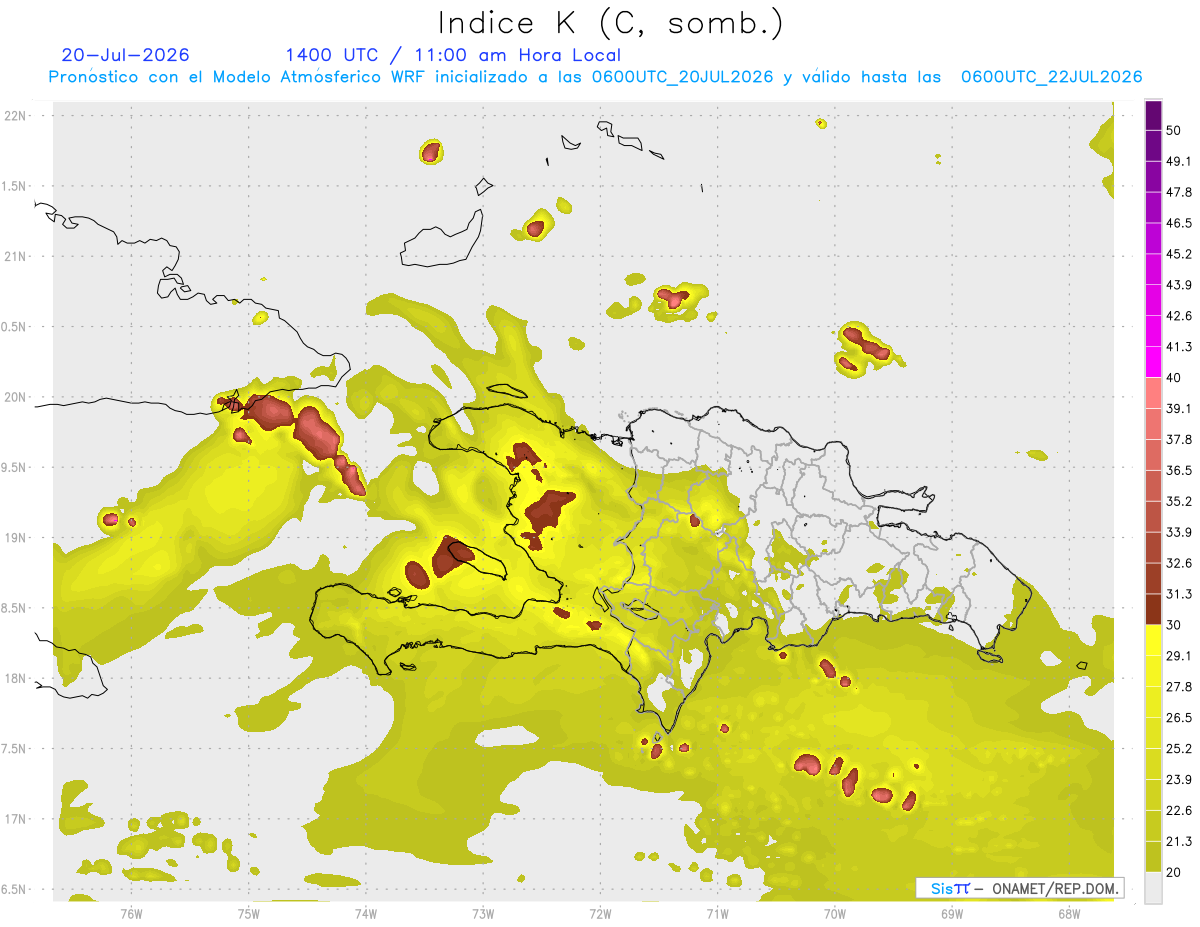Click the '74W' longitude label
1200x927 pixels.
pyautogui.click(x=365, y=913)
